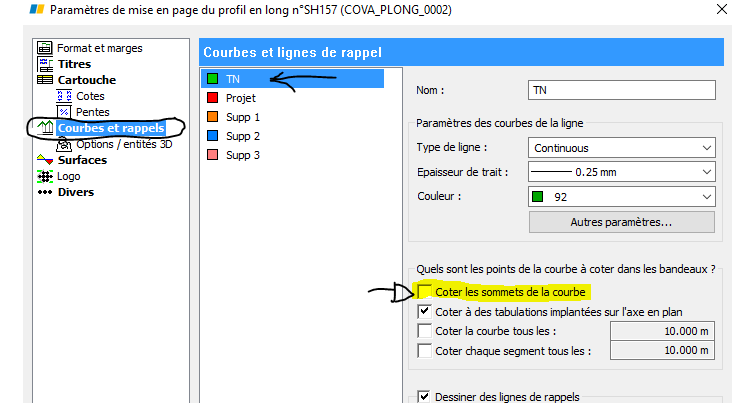The image size is (732, 403).
Task: Click the Autres paramètres button
Action: click(x=622, y=222)
